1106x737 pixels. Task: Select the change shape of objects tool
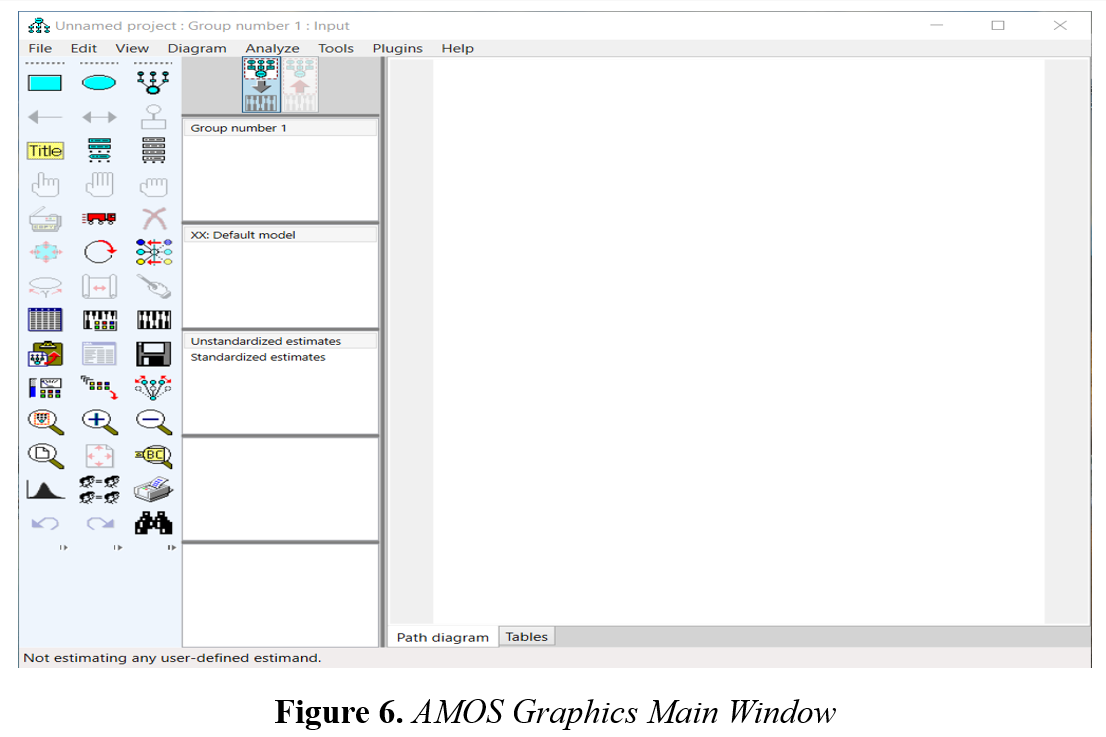pos(44,252)
